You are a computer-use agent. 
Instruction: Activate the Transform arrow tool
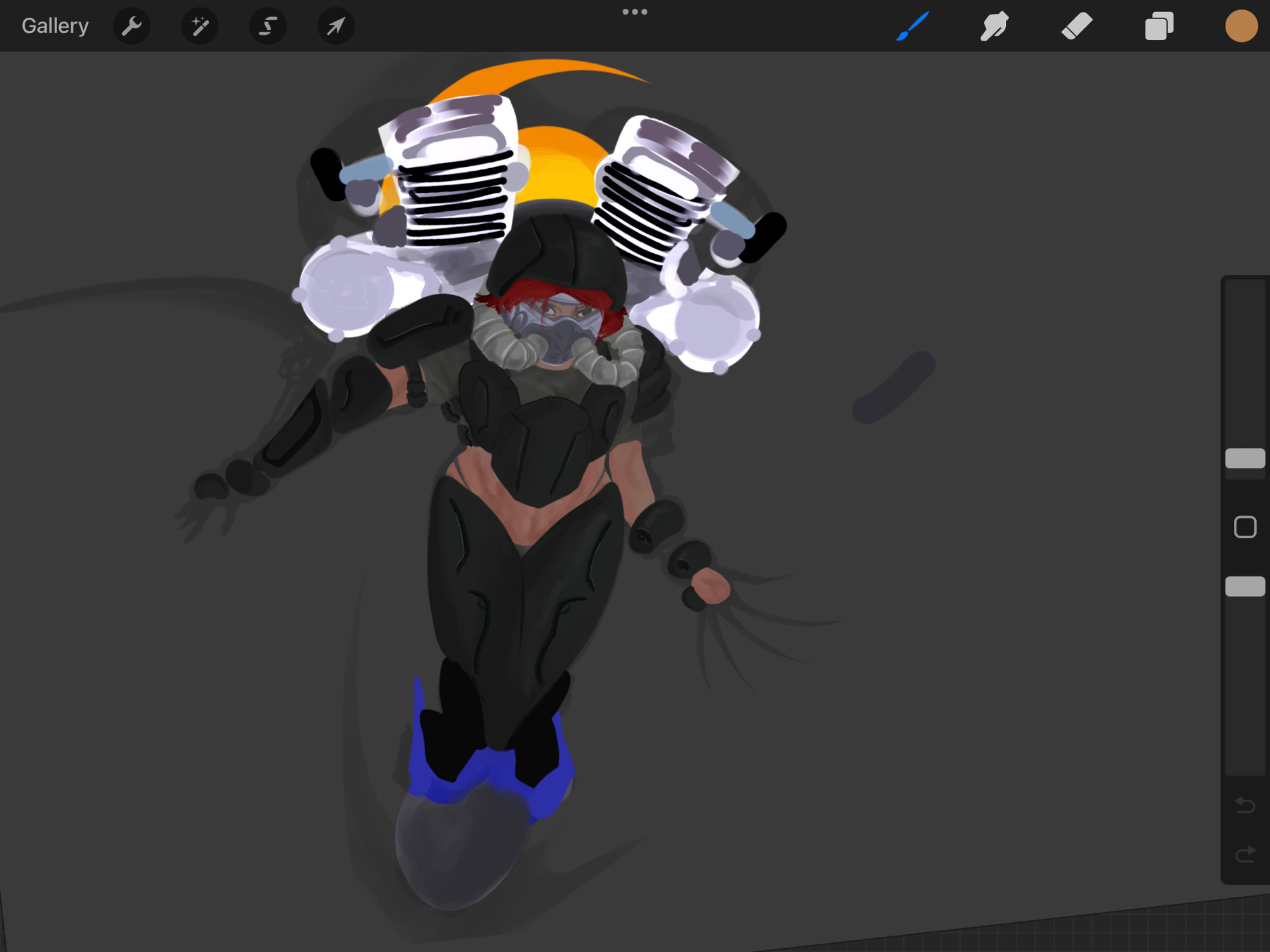click(x=336, y=26)
